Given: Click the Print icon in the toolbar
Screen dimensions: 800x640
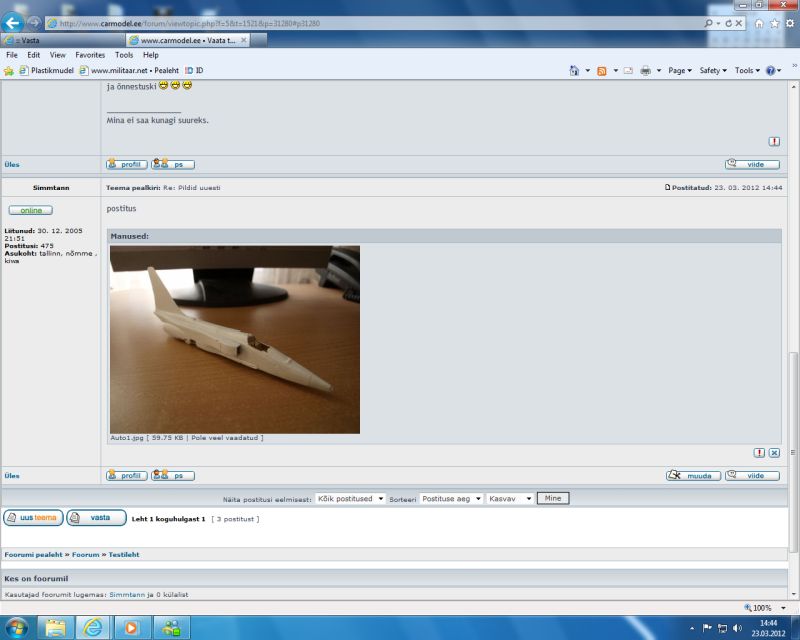Looking at the screenshot, I should [x=645, y=70].
